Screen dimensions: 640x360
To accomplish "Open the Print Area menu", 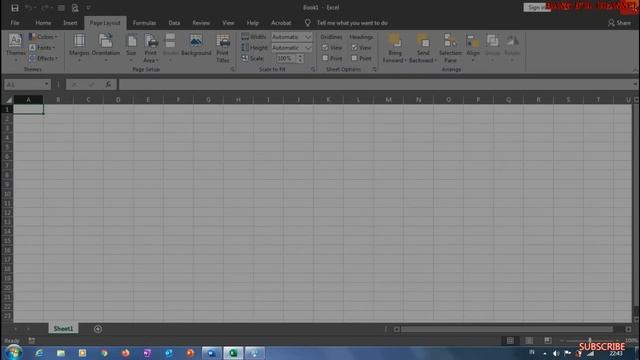I will click(x=151, y=49).
